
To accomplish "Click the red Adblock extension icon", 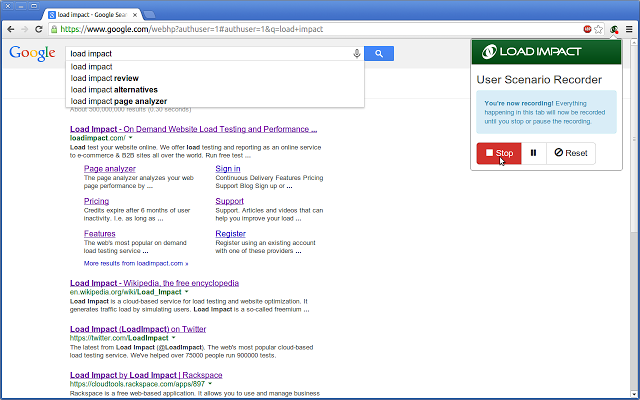I will pos(588,30).
